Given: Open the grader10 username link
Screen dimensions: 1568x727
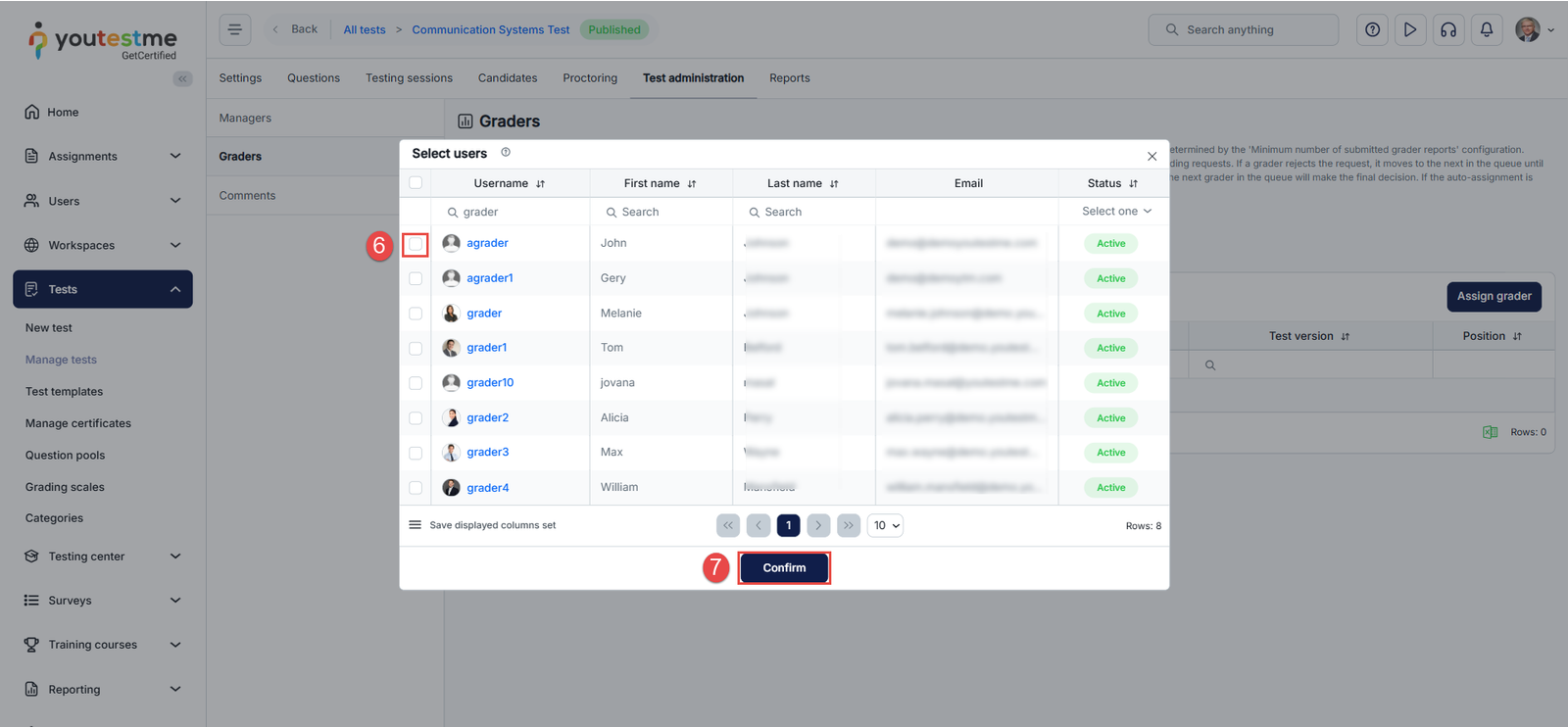Looking at the screenshot, I should [490, 383].
